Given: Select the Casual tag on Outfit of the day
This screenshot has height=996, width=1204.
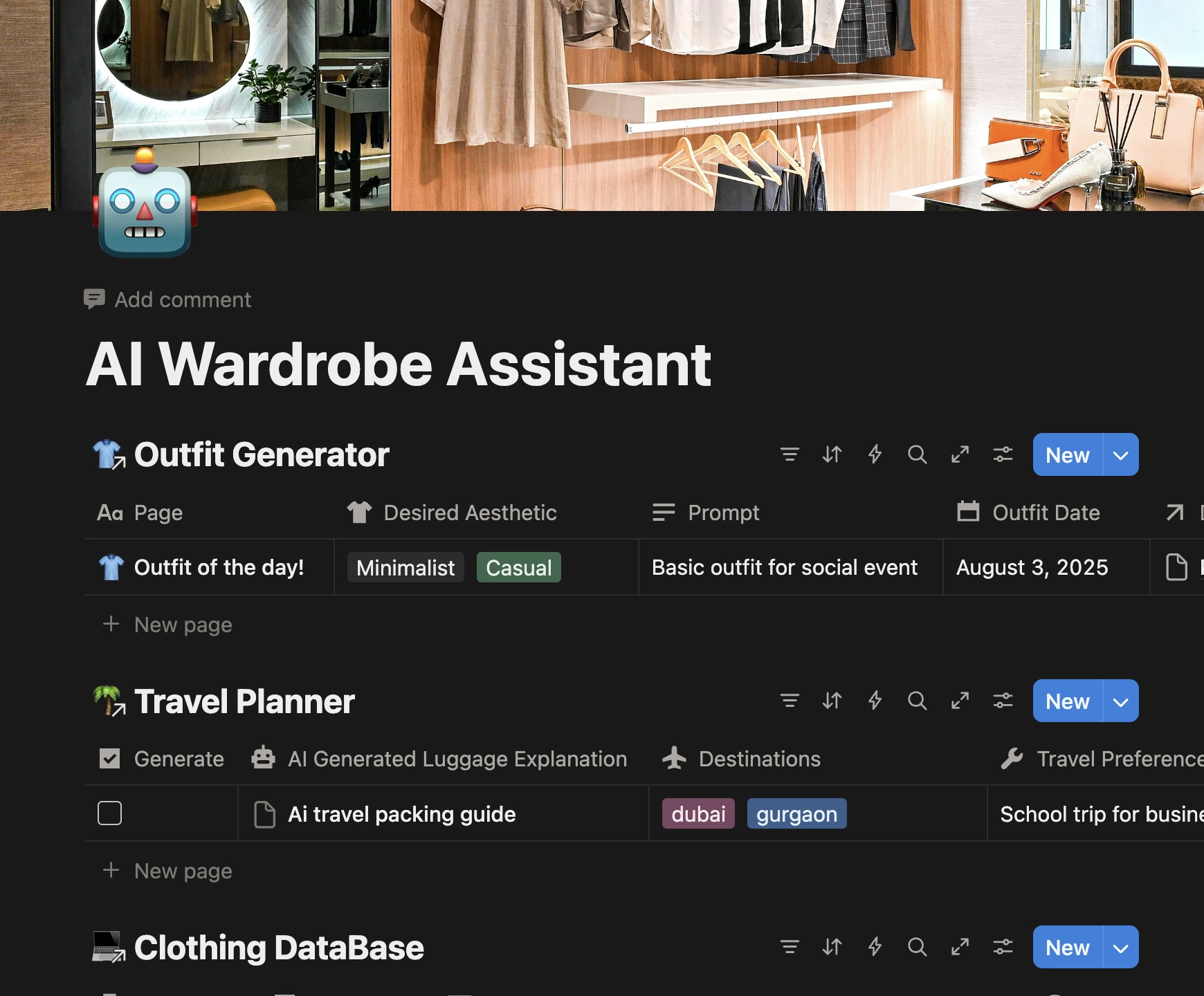Looking at the screenshot, I should (x=518, y=567).
